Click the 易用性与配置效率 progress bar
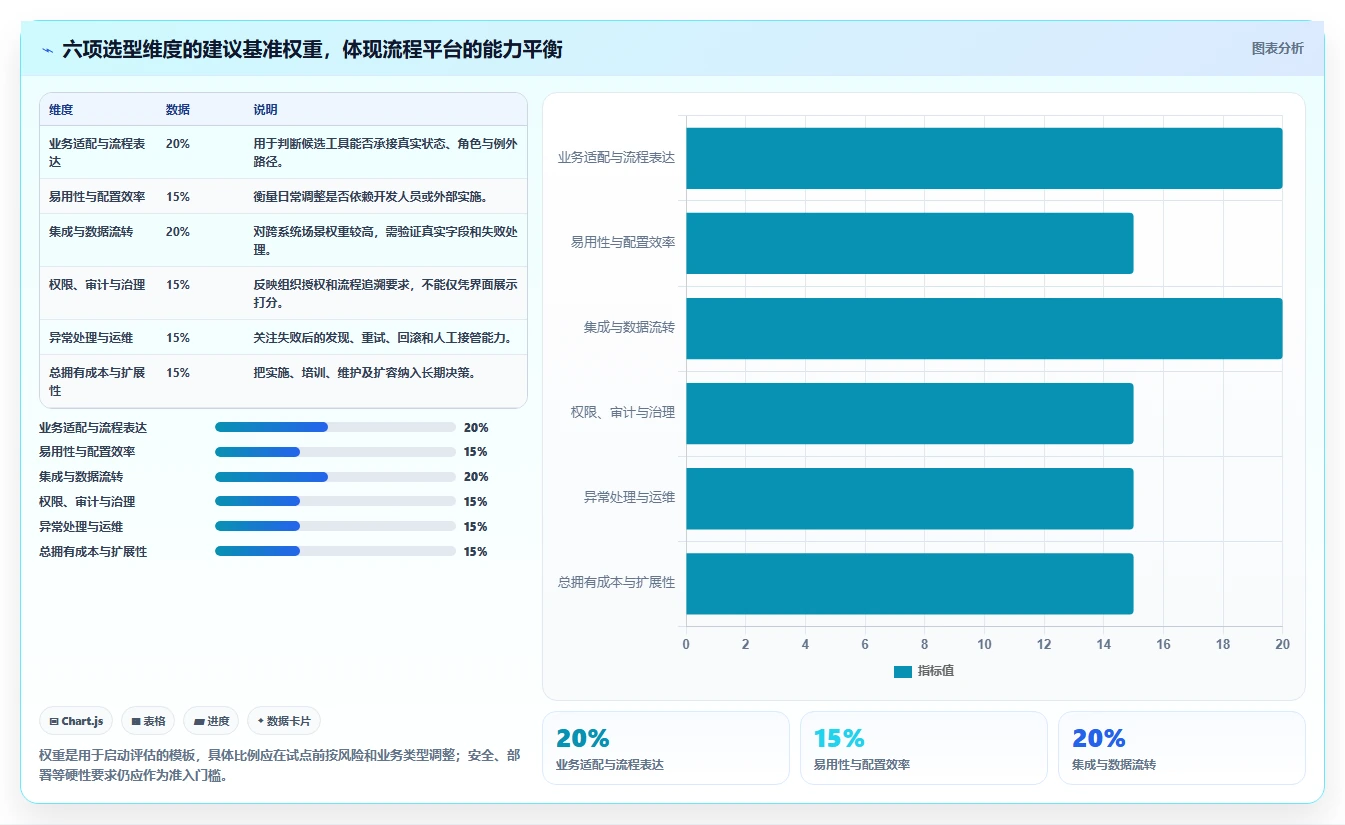Screen dimensions: 1345x825 point(335,452)
